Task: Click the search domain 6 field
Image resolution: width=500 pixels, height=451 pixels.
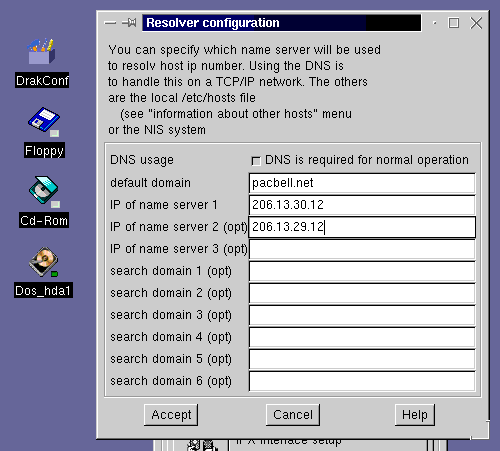Action: (362, 381)
